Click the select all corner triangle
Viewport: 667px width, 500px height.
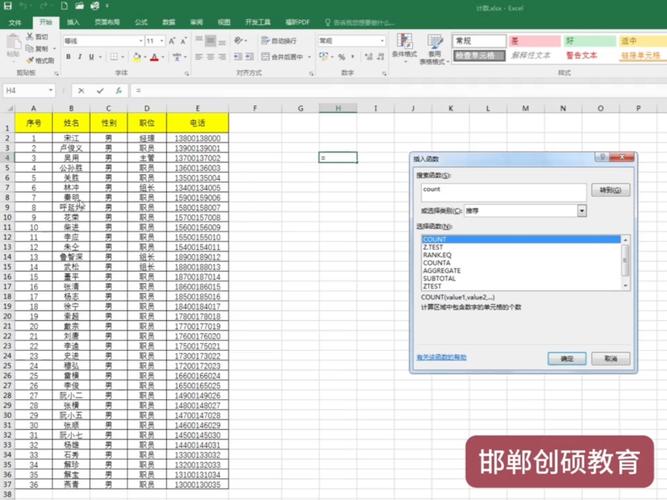(9, 109)
